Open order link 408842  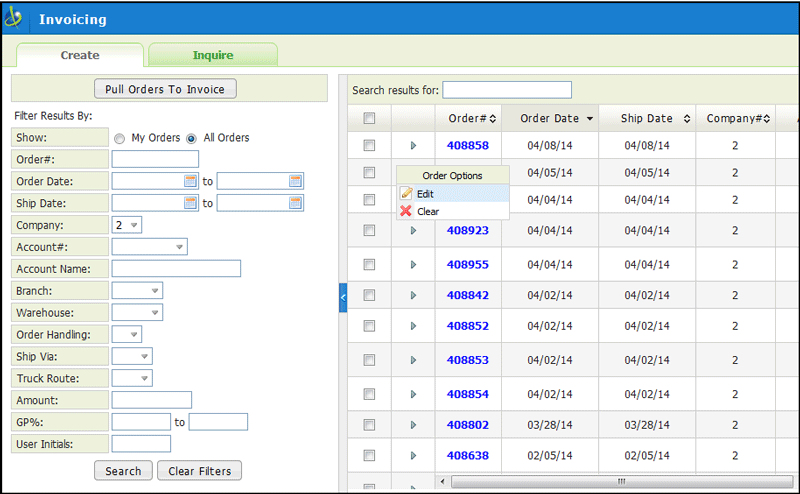467,295
